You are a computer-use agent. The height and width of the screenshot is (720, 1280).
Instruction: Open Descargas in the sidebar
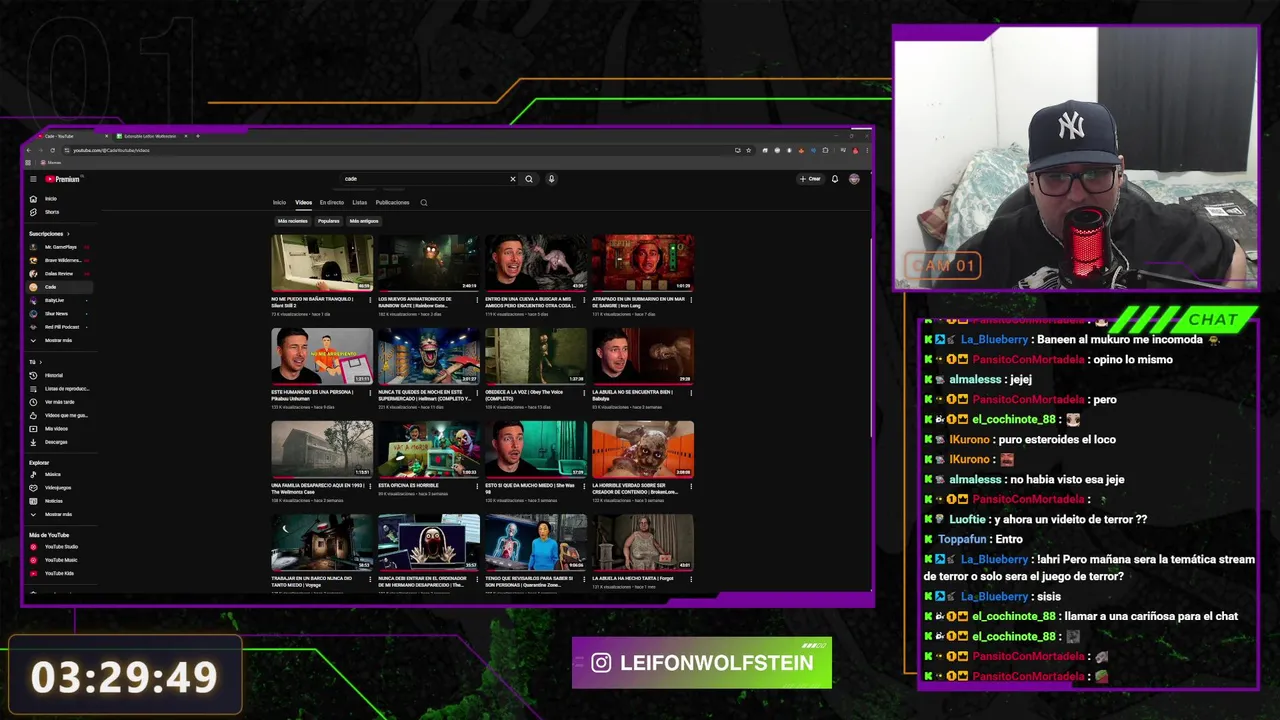[x=60, y=442]
